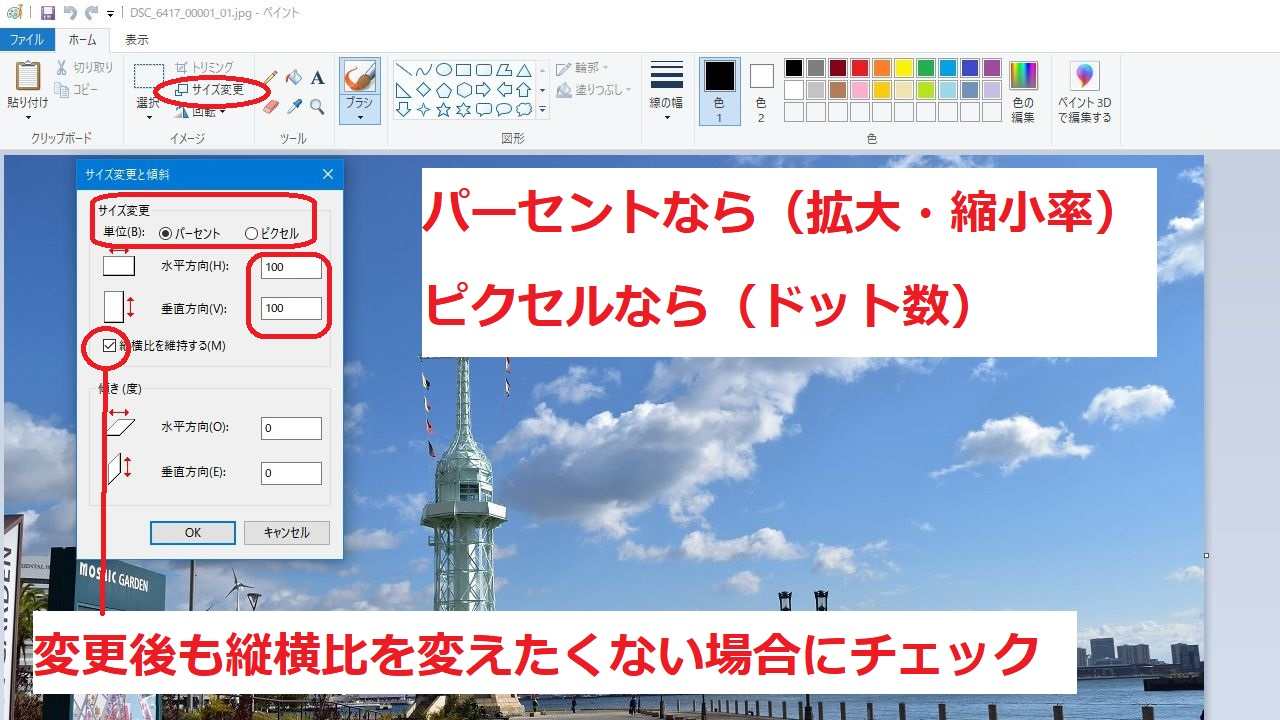This screenshot has width=1280, height=720.
Task: Click トリミング (crop) in the image group
Action: click(204, 67)
